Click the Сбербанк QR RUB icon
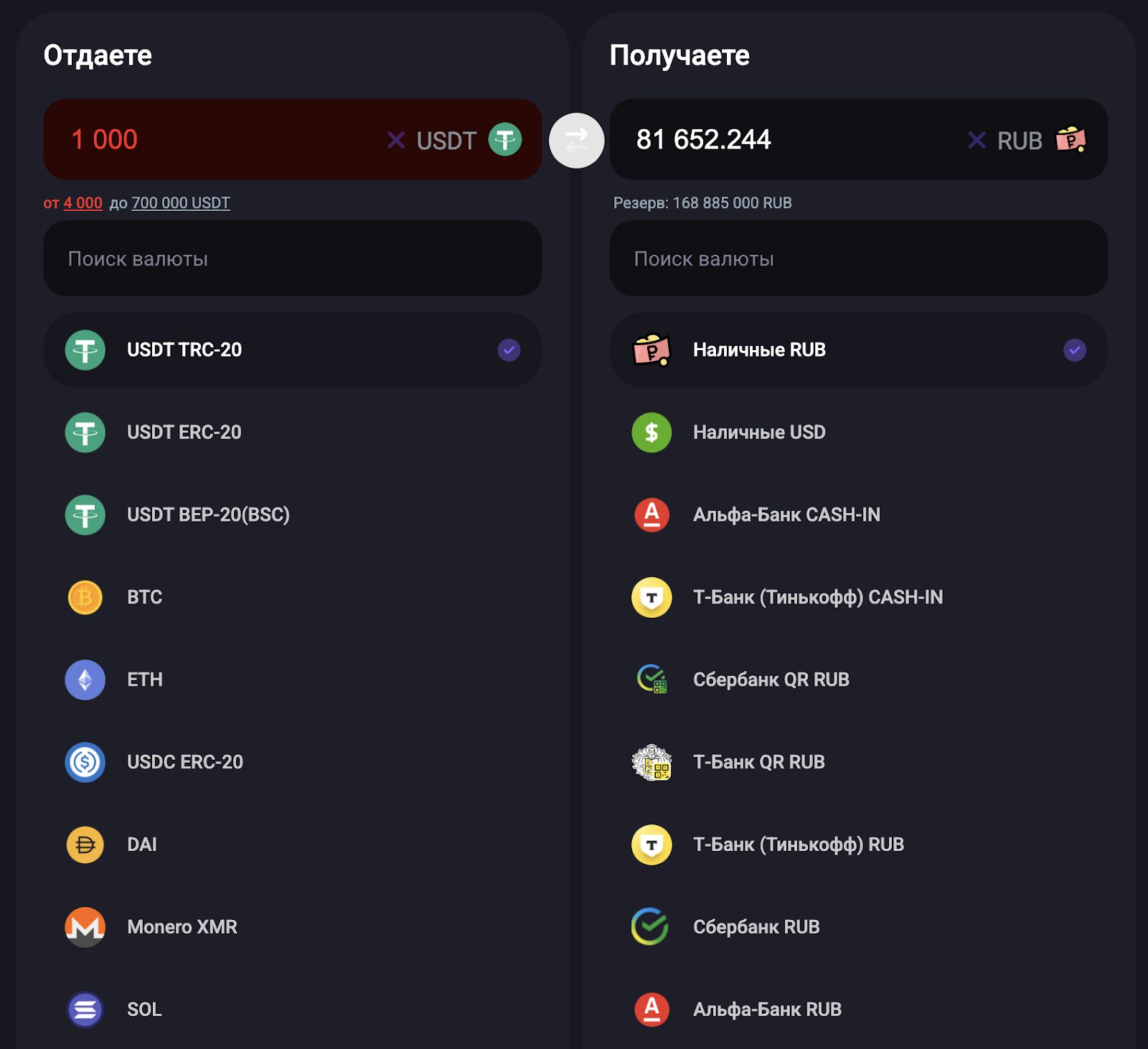 click(x=651, y=679)
